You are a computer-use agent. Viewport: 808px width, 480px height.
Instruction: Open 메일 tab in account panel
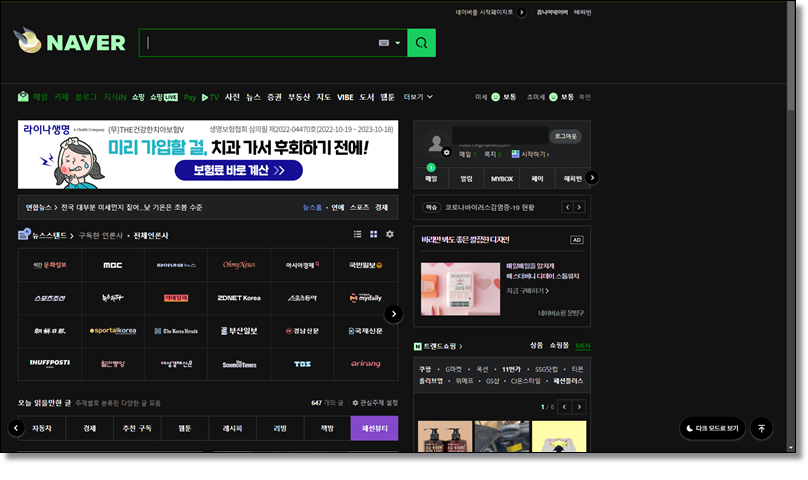[x=431, y=178]
